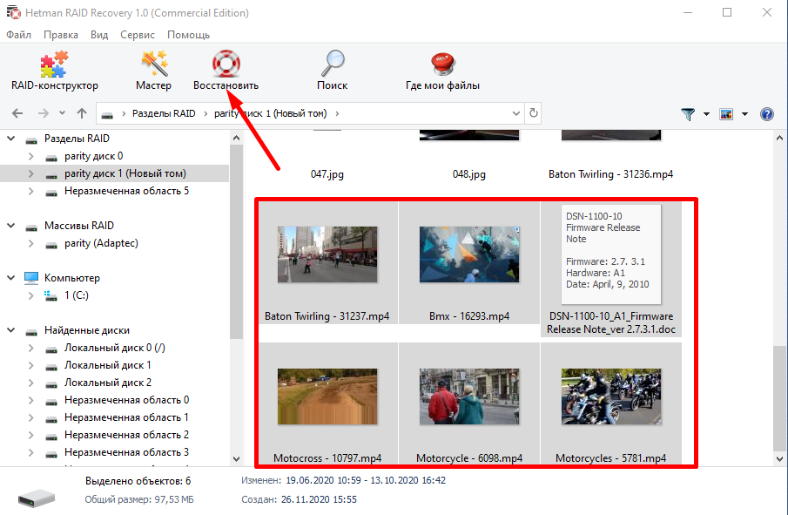Open the filter options dropdown arrow

(x=706, y=115)
